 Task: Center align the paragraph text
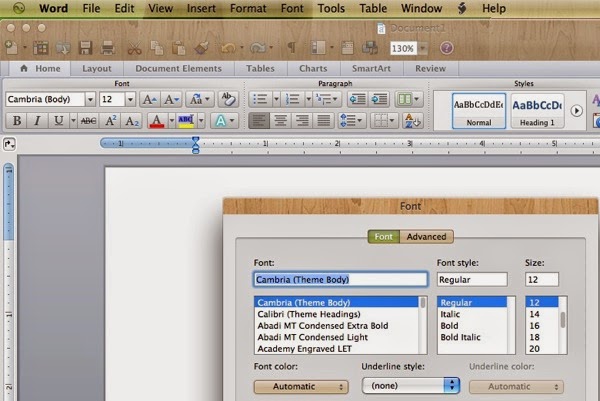pyautogui.click(x=280, y=121)
